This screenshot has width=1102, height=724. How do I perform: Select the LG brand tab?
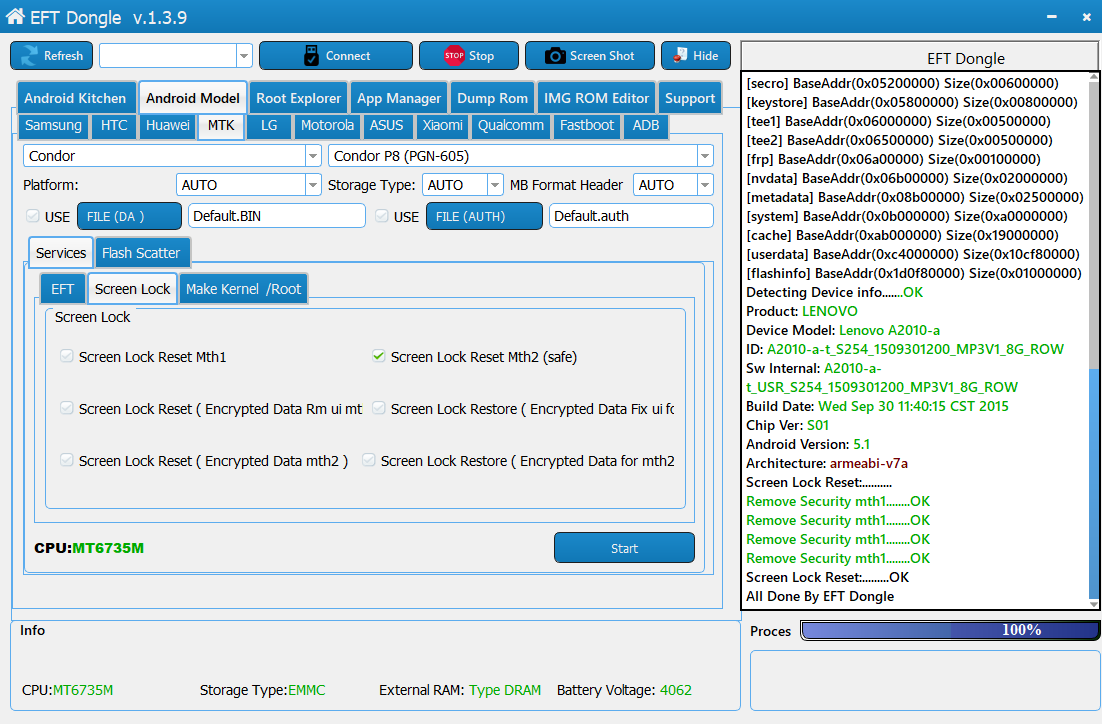click(269, 126)
